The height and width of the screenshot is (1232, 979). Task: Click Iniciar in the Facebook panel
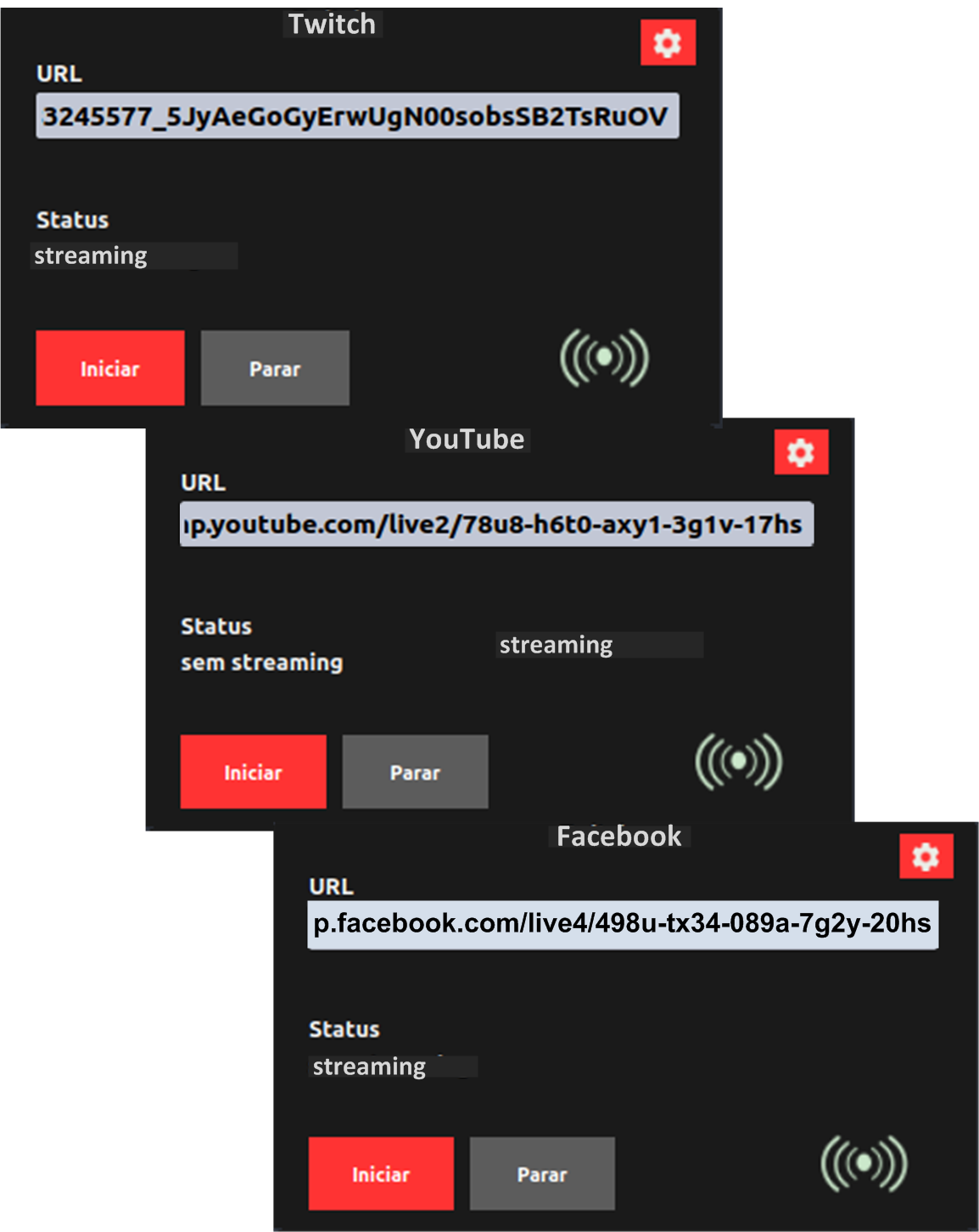tap(381, 1174)
